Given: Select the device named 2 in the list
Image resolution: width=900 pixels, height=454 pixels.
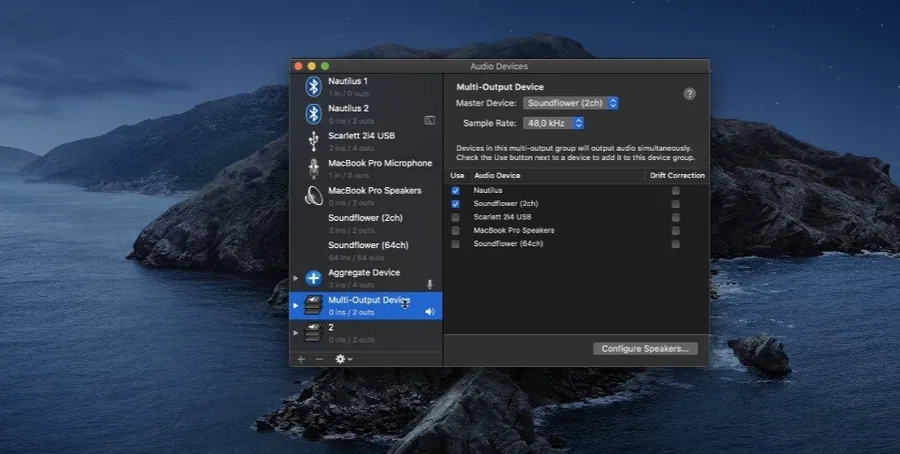Looking at the screenshot, I should 366,333.
